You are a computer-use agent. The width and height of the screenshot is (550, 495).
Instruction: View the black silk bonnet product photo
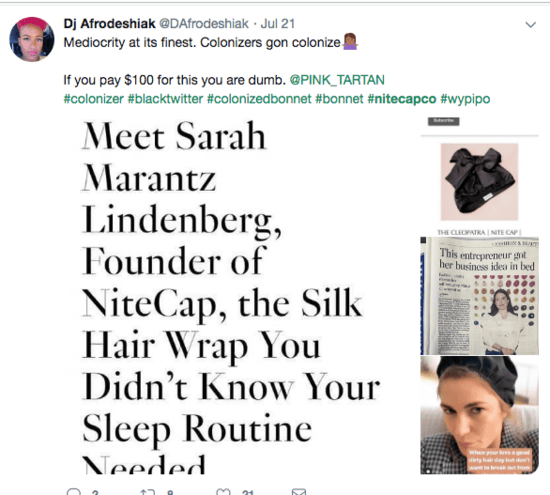tap(479, 182)
